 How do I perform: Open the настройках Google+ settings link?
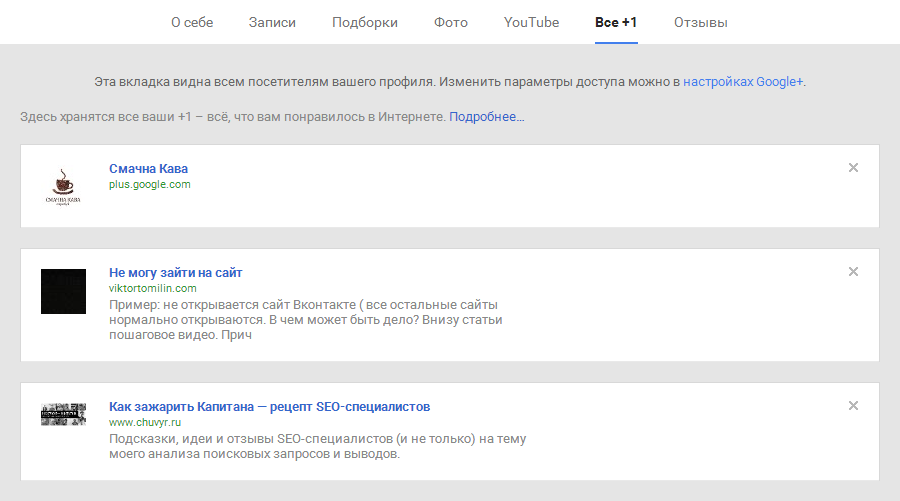(743, 81)
